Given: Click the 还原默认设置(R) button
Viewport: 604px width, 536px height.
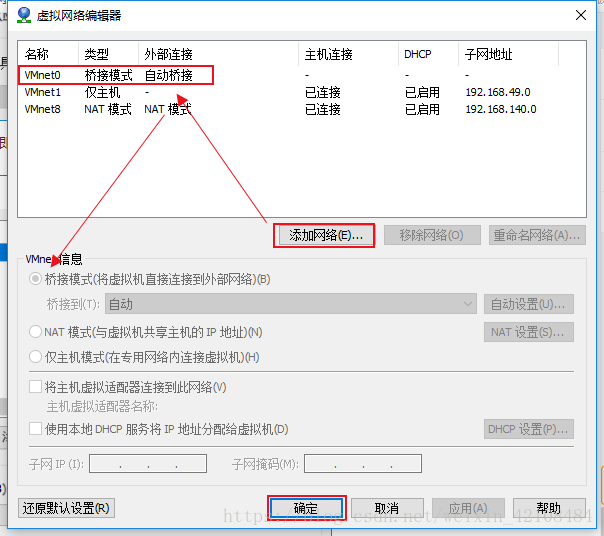Looking at the screenshot, I should [66, 508].
